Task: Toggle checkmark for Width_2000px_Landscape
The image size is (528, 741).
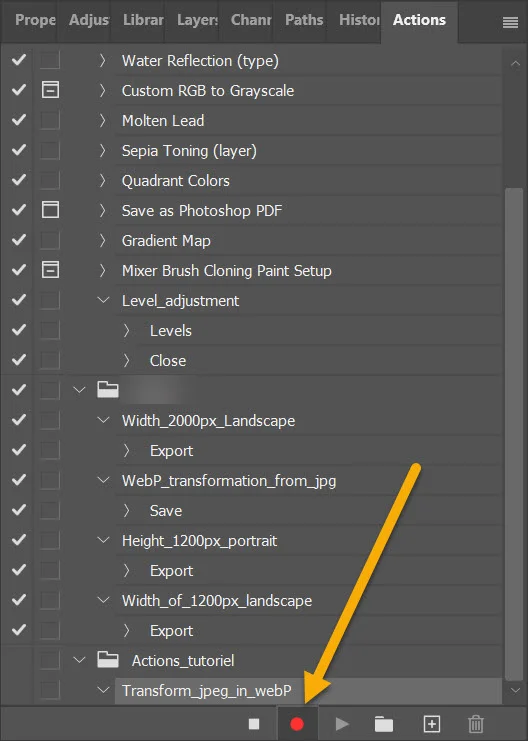Action: tap(19, 420)
